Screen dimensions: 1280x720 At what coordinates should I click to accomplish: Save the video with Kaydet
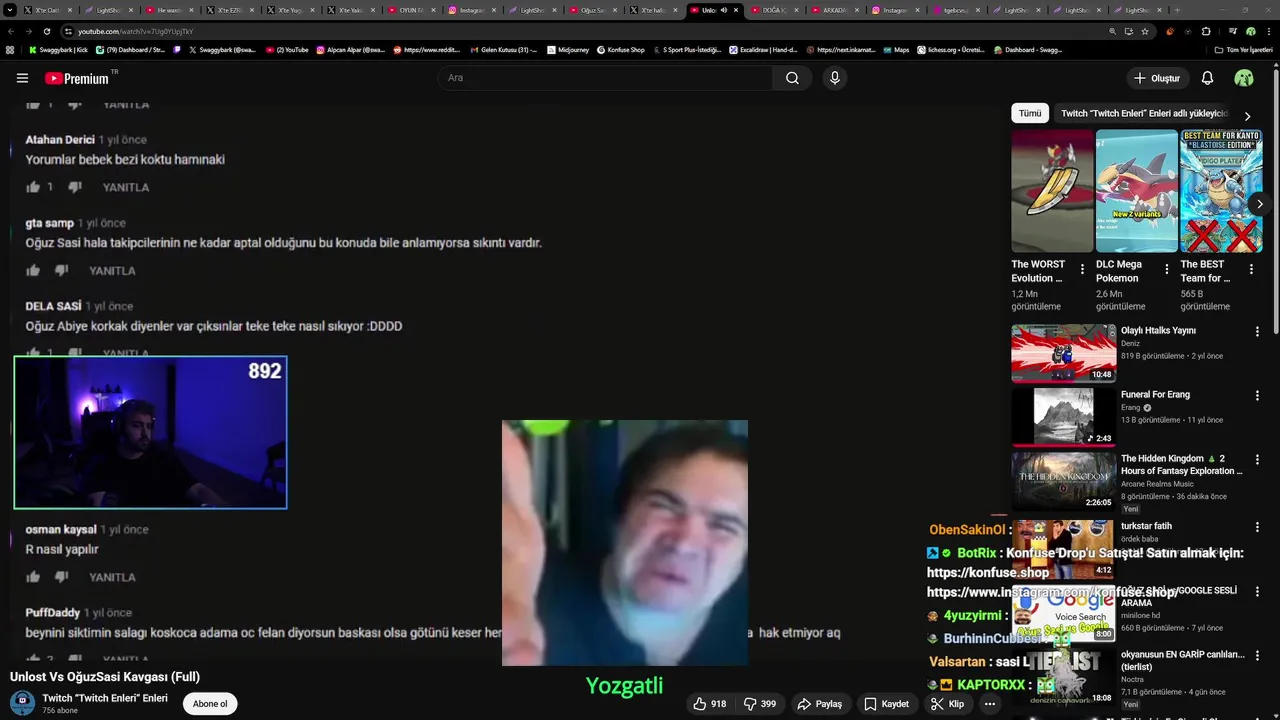[887, 704]
